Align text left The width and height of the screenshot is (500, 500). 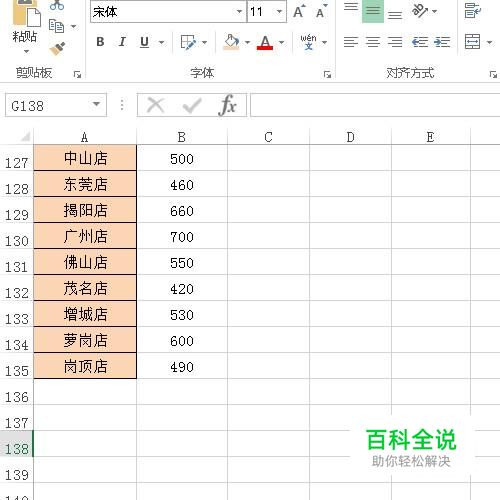[351, 42]
